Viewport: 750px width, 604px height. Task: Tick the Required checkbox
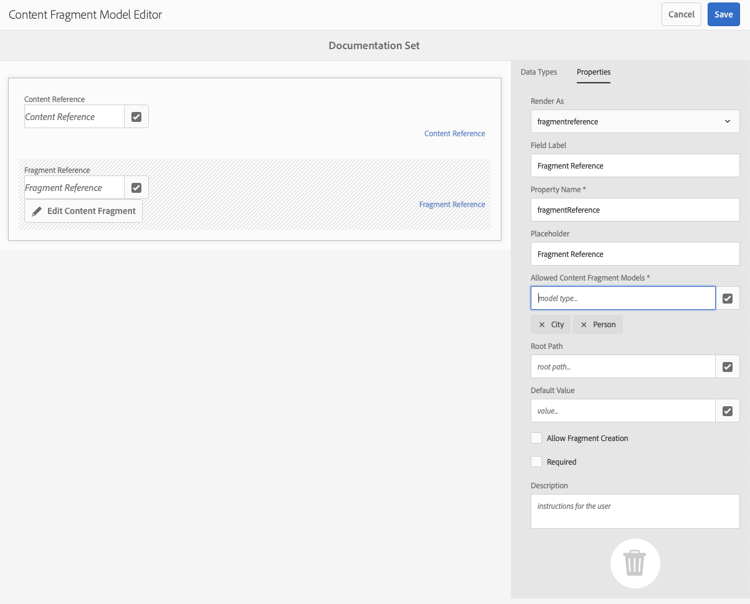point(536,461)
